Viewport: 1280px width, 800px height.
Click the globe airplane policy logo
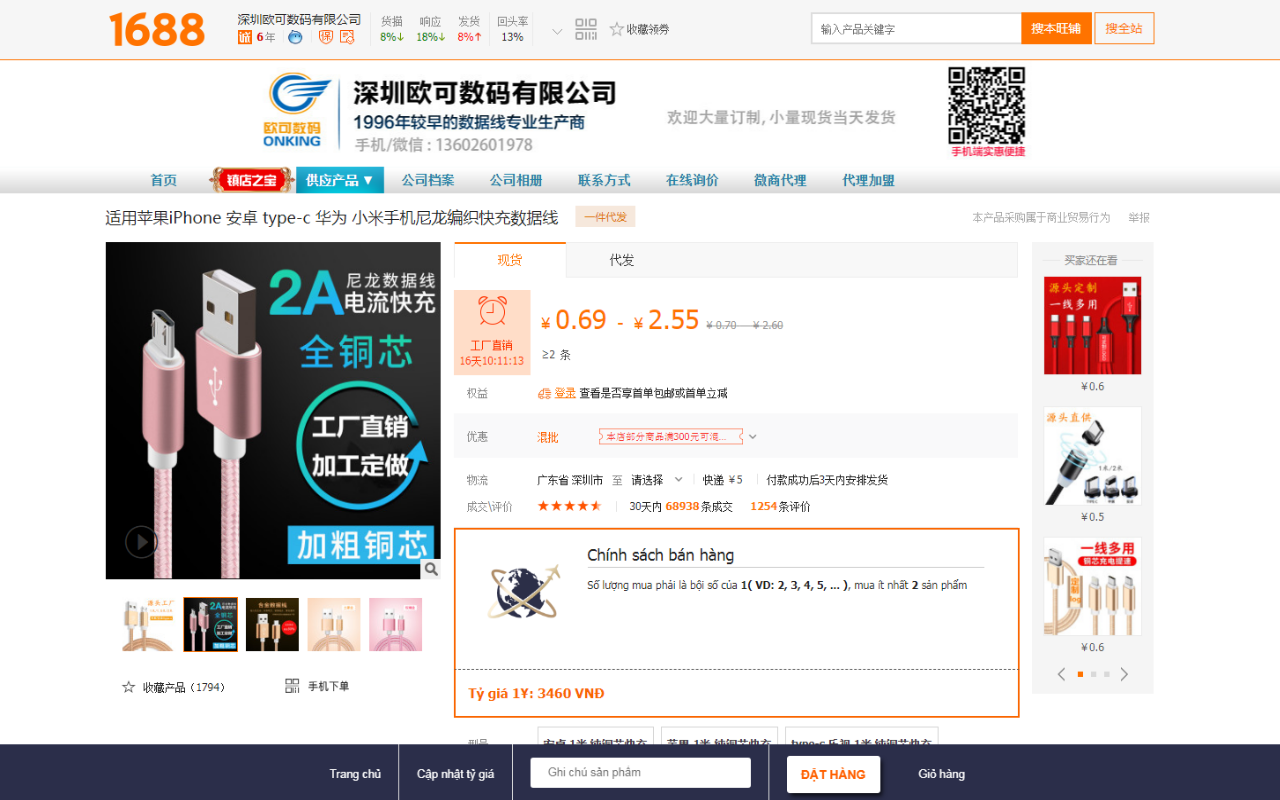pos(524,592)
